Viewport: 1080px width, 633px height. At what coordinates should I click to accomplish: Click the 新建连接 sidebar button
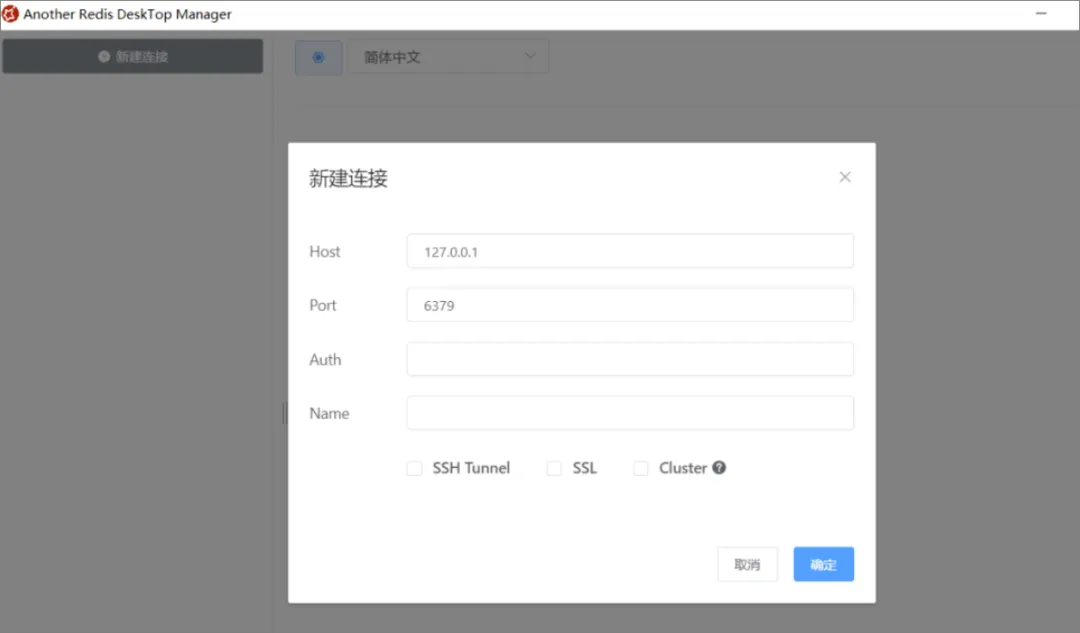pyautogui.click(x=132, y=56)
